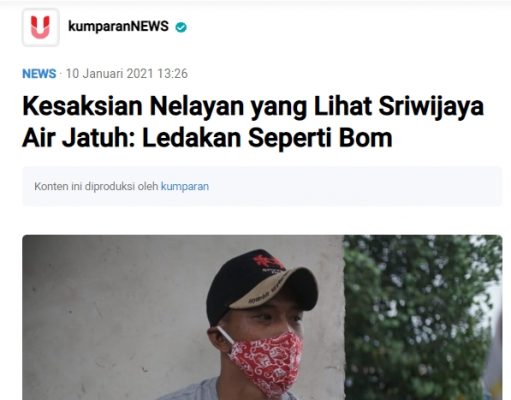Click the headline line 'Air Jatuh: Ledakan Seperti Bom'
Image resolution: width=511 pixels, height=400 pixels.
tap(207, 138)
